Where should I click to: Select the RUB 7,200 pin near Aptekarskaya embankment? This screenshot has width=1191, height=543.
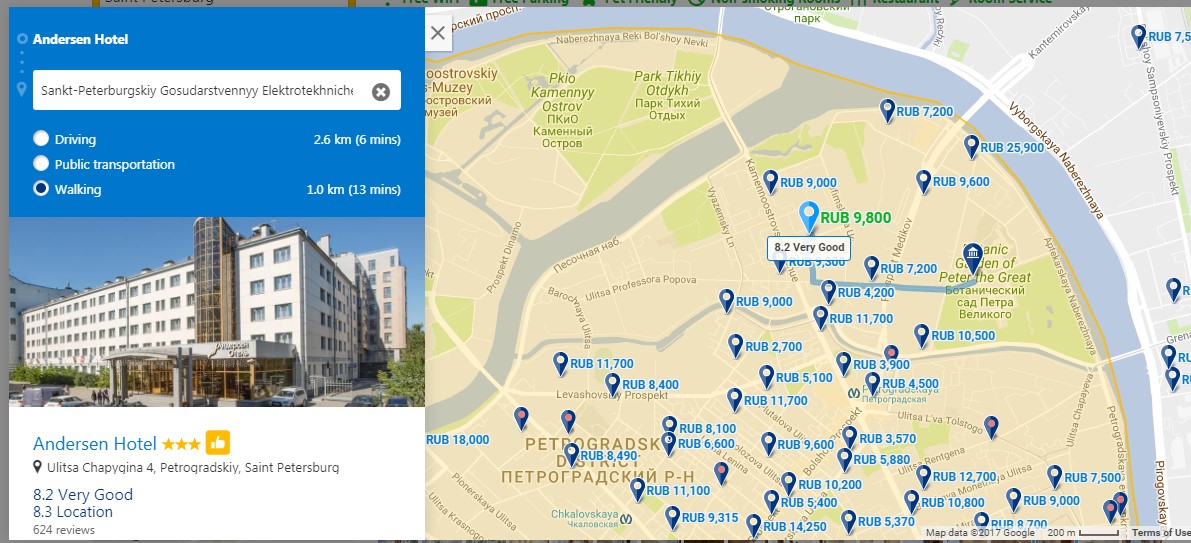click(887, 111)
